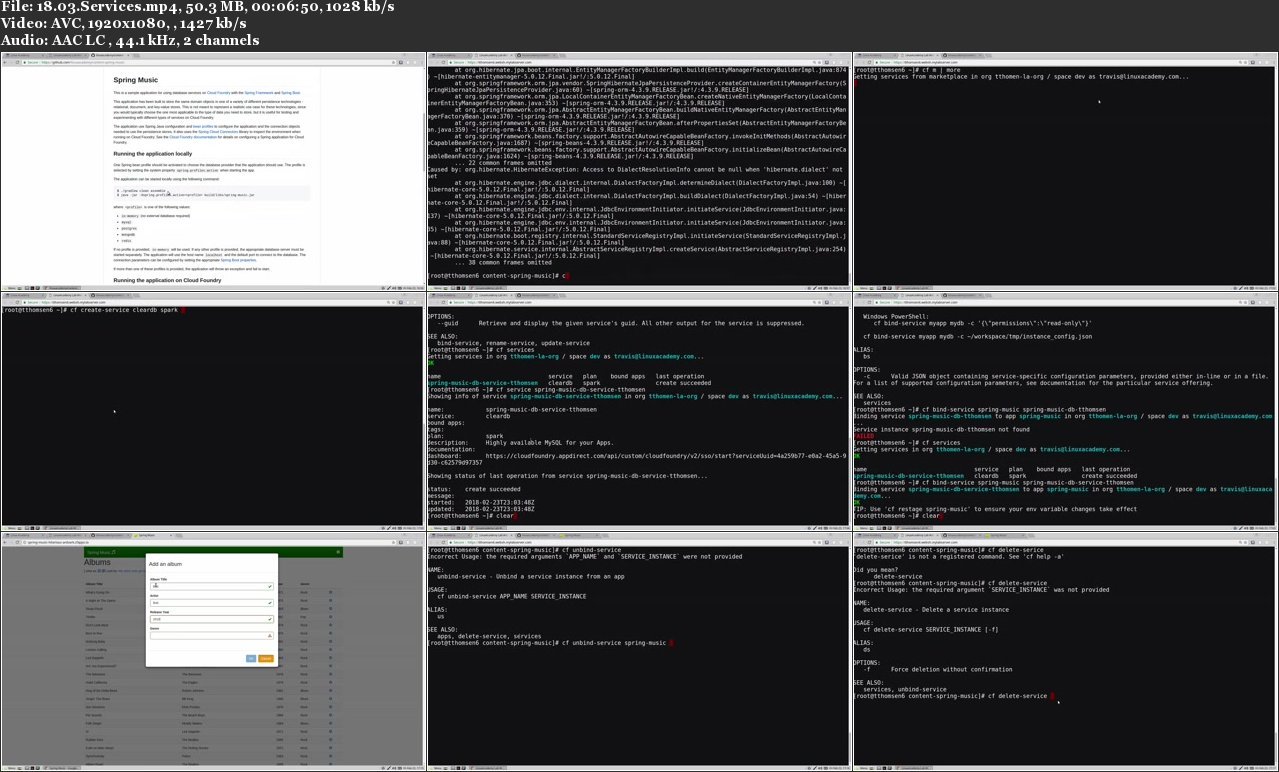Click usage line "cf unbind-service APP_NAME SERVICE_INSTANCE"
Screen dimensions: 1279x772
click(x=511, y=596)
